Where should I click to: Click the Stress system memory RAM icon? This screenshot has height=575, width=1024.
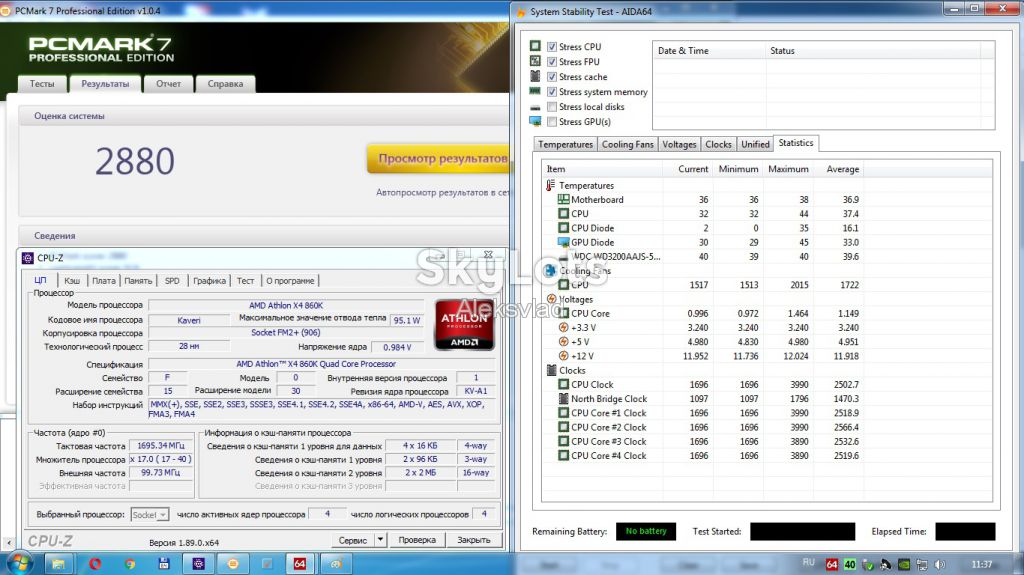[535, 91]
